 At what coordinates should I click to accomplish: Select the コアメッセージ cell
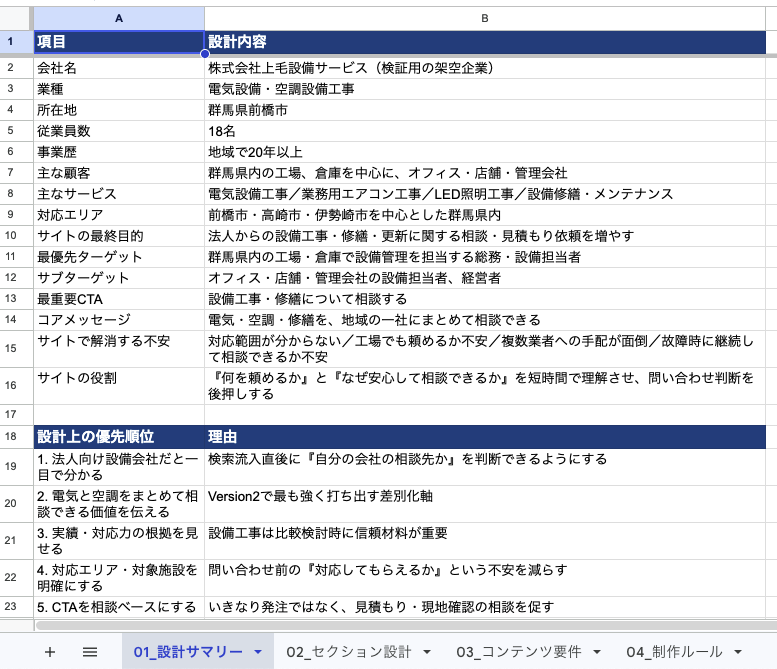(x=119, y=320)
